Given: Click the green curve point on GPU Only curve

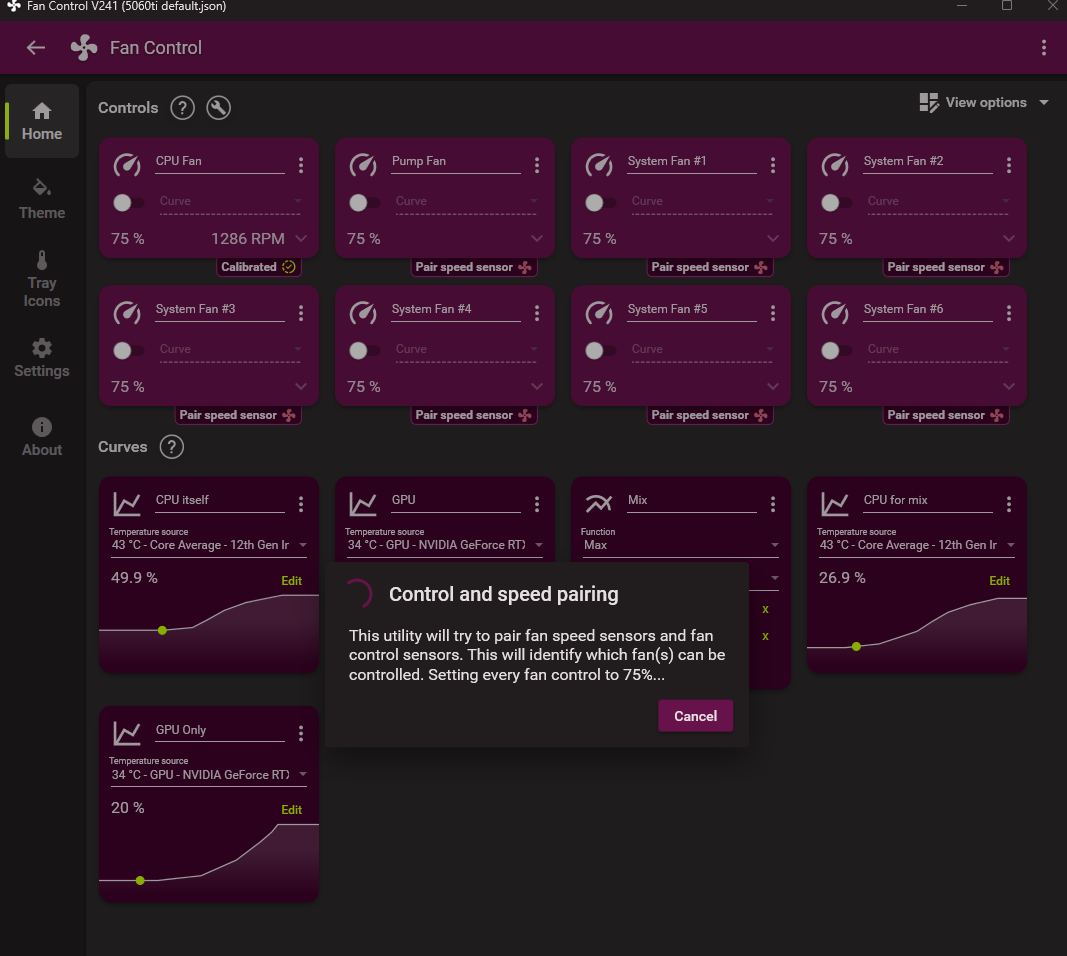Looking at the screenshot, I should [140, 881].
